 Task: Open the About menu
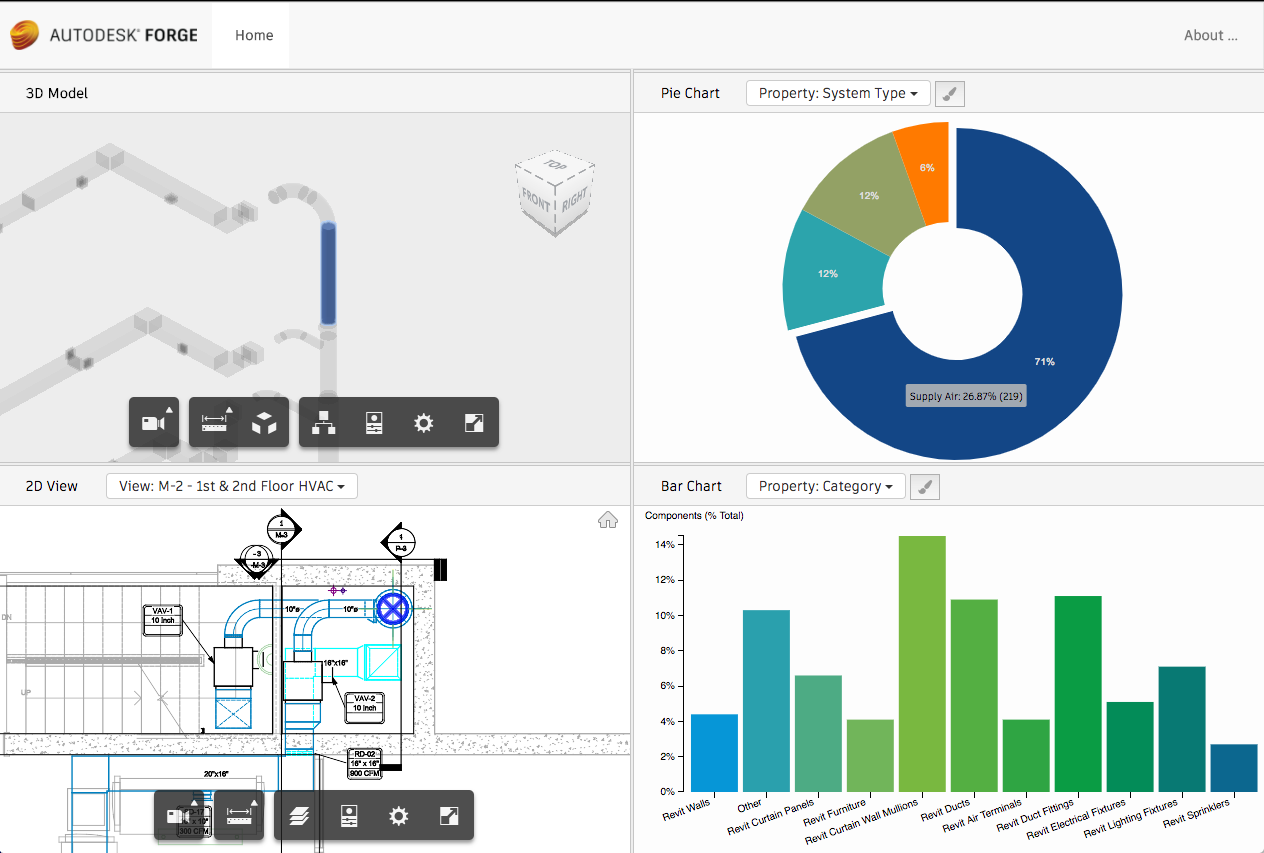click(x=1210, y=35)
